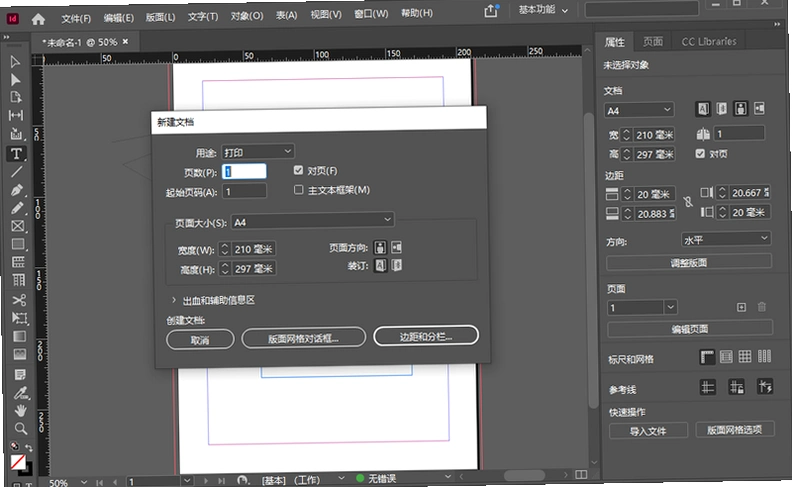
Task: Select left-to-right binding in dialog
Action: [380, 266]
